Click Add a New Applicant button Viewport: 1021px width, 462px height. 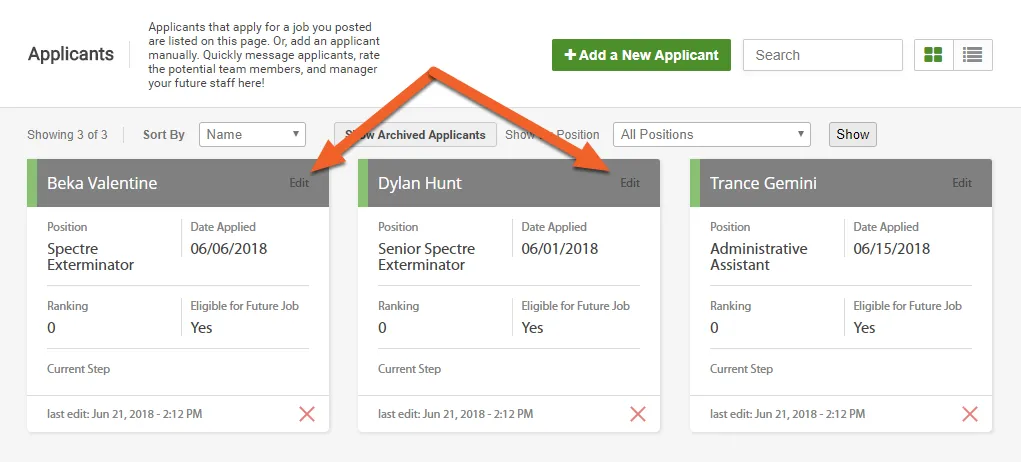point(641,55)
